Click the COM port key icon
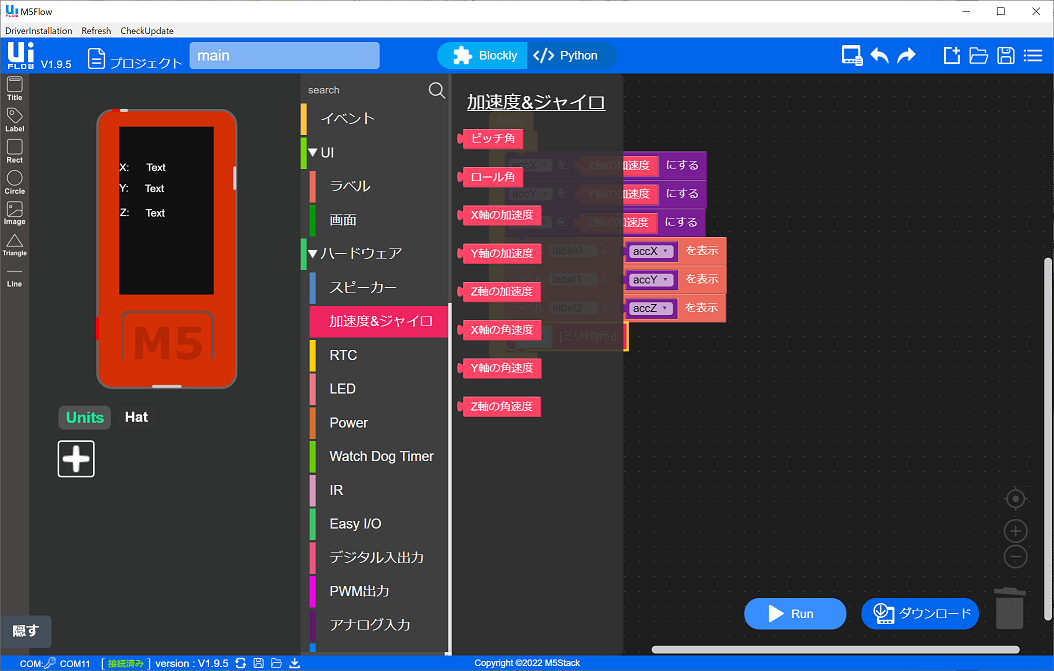 50,663
